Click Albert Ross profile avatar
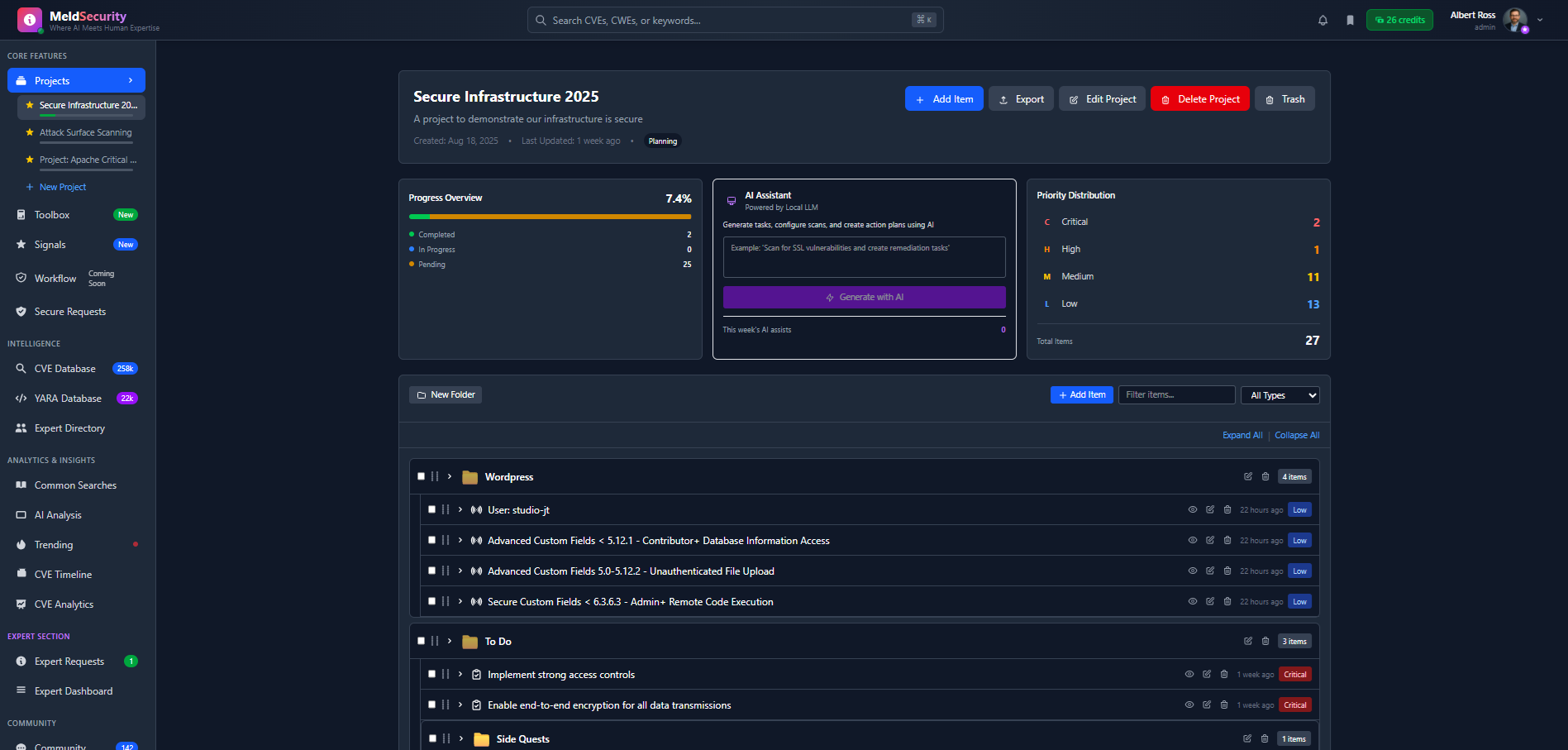Image resolution: width=1568 pixels, height=750 pixels. (1515, 20)
